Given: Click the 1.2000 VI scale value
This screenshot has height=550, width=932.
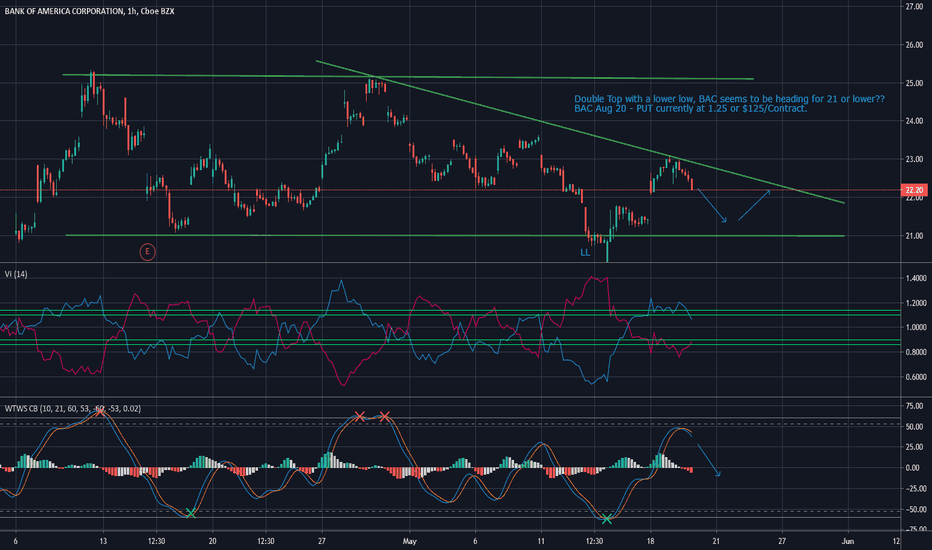Looking at the screenshot, I should (916, 303).
